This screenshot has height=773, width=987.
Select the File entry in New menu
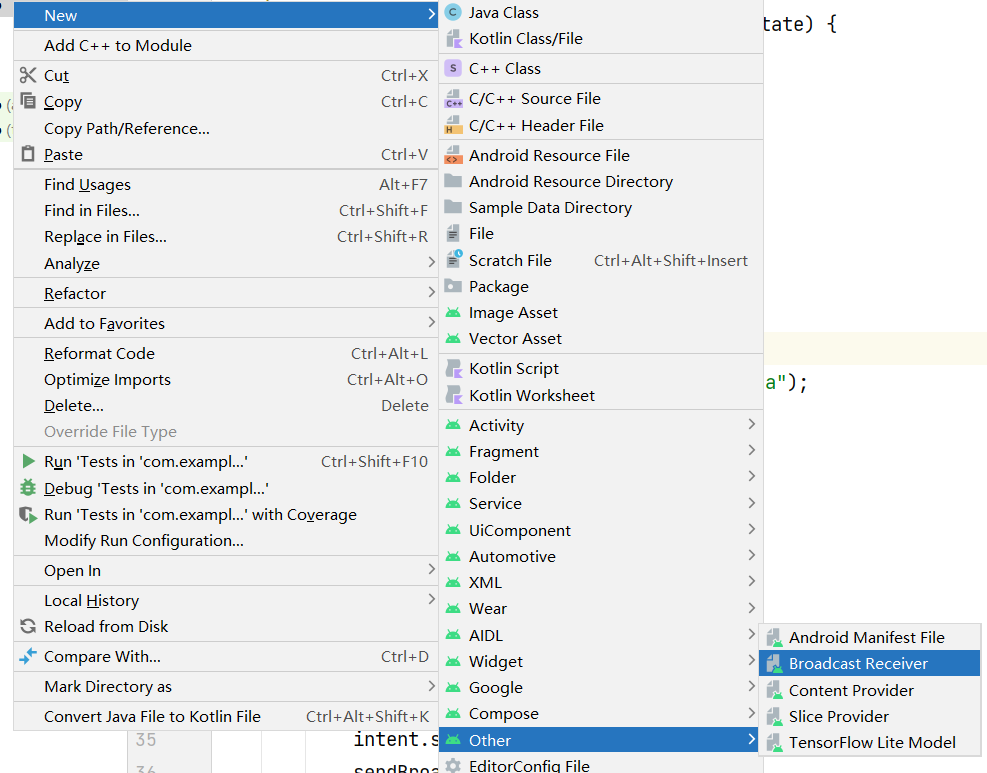[601, 234]
